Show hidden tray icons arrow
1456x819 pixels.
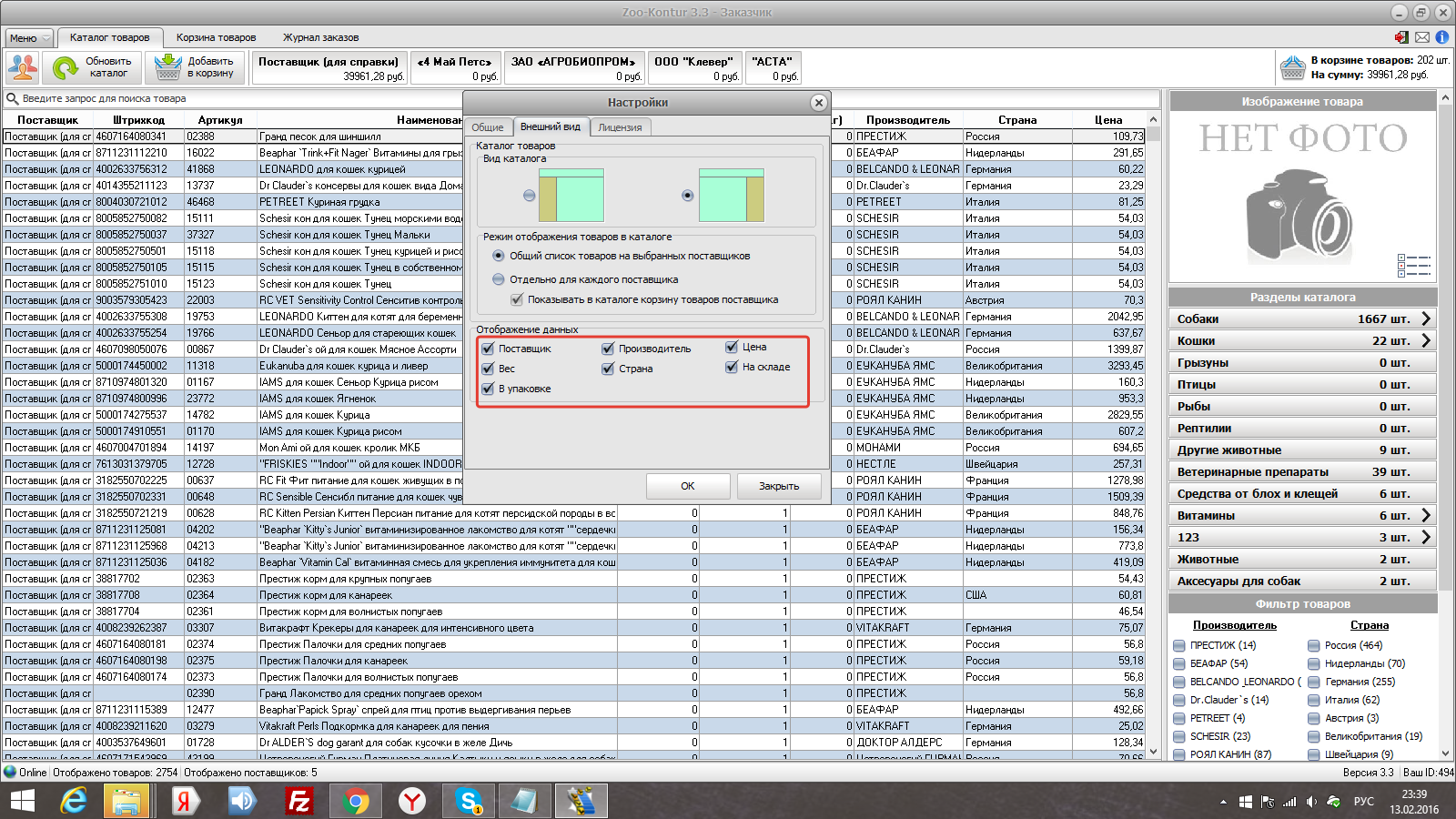(x=1223, y=802)
